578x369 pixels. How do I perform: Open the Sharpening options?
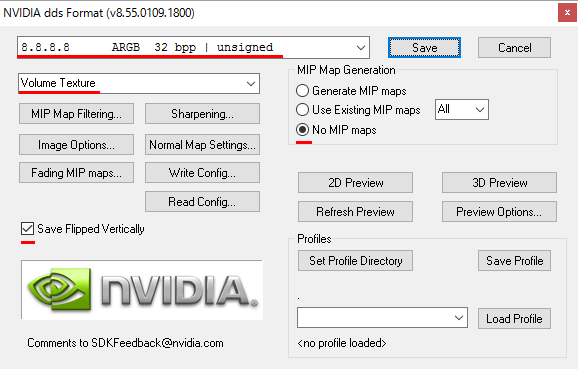pos(202,114)
